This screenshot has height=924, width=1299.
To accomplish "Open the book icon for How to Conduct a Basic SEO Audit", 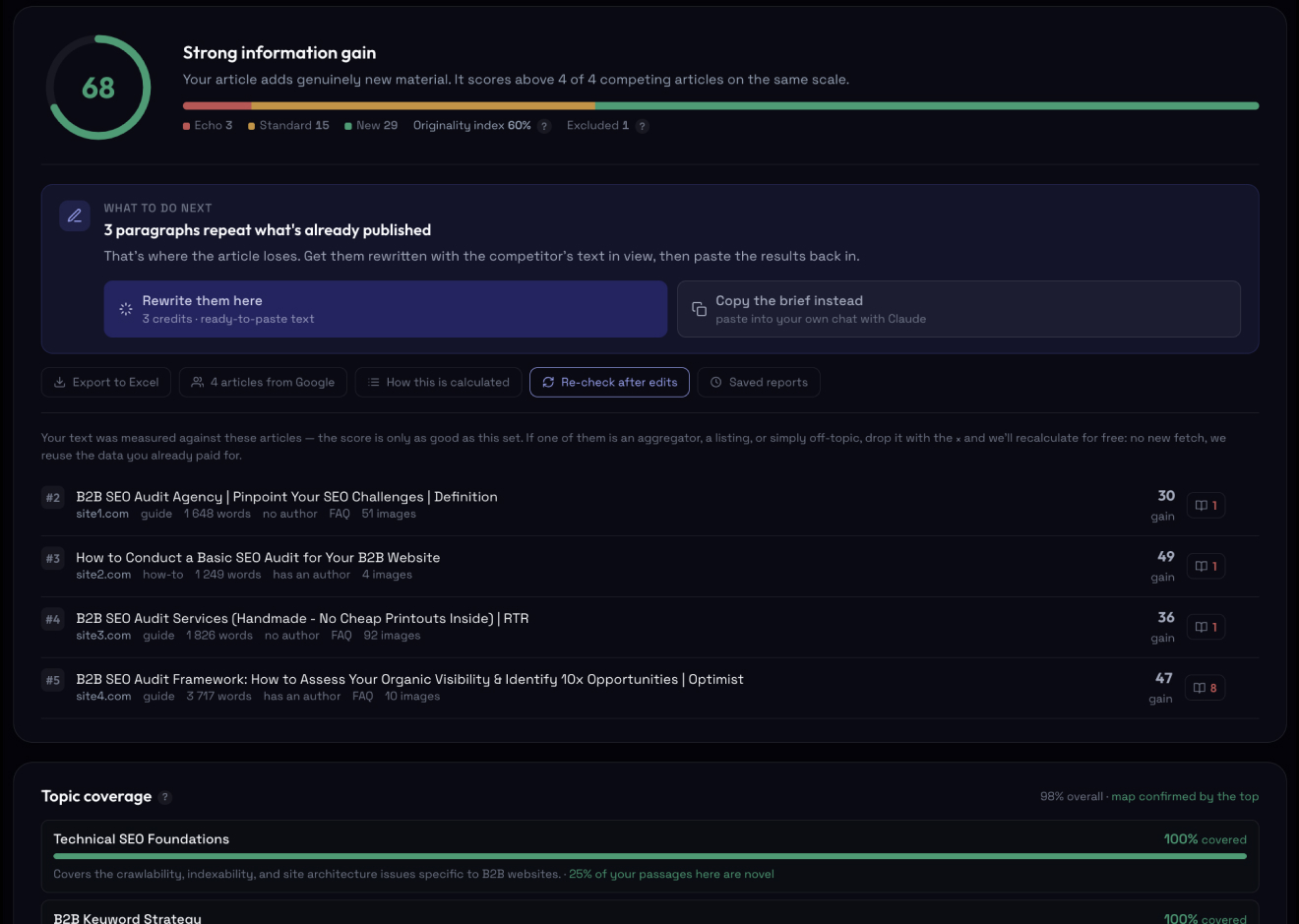I will tap(1206, 566).
